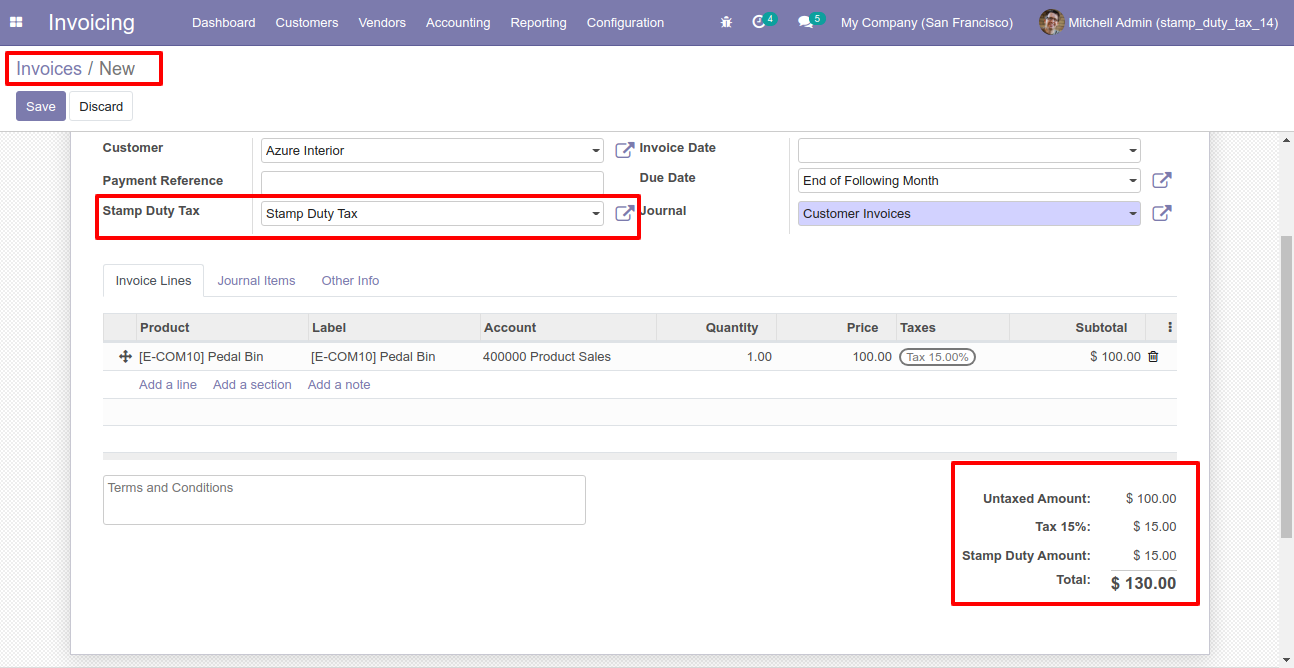Click the Discard button

(x=101, y=106)
